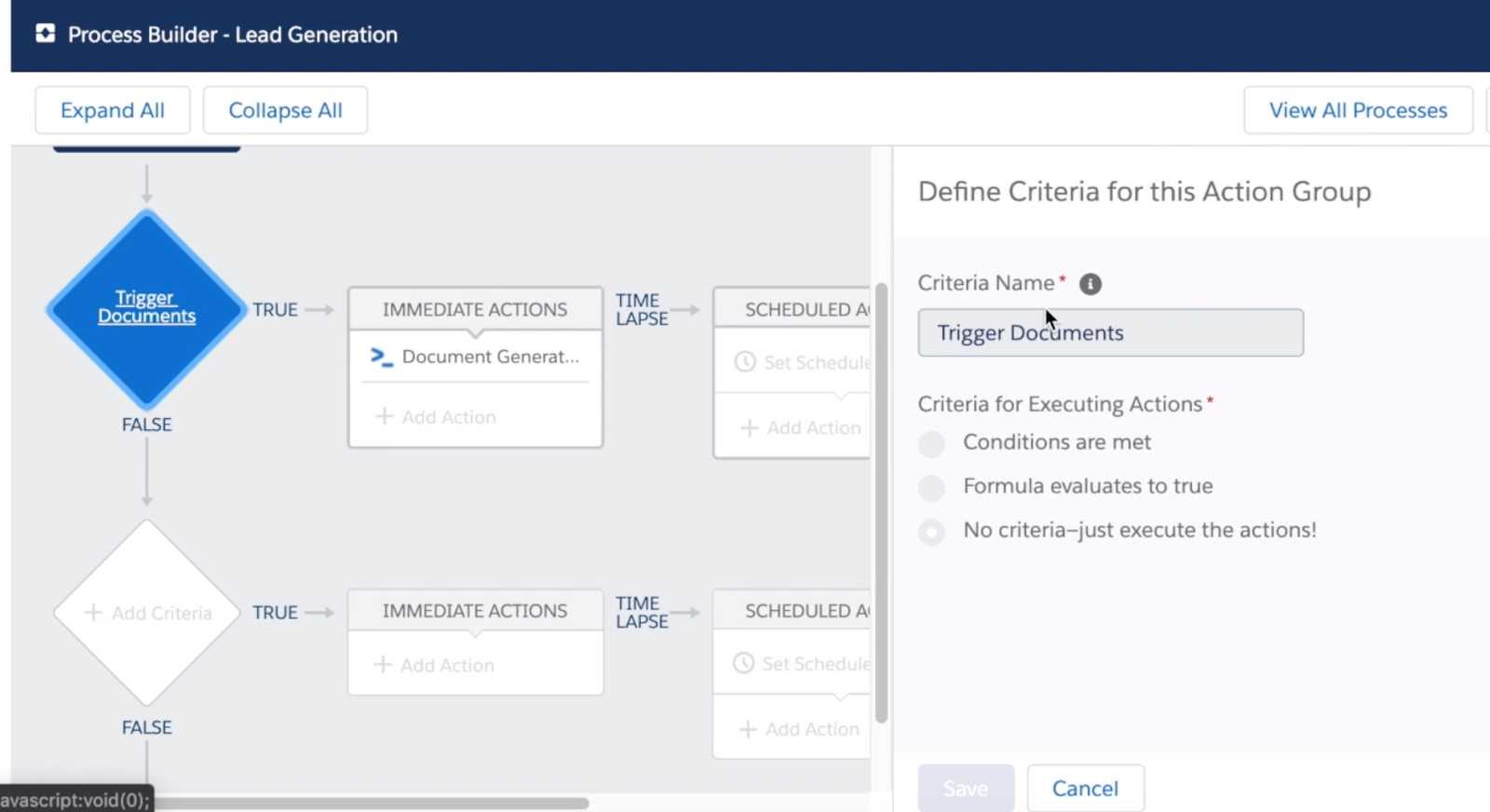The width and height of the screenshot is (1490, 812).
Task: Click the first Set Schedule clock icon
Action: click(x=745, y=362)
